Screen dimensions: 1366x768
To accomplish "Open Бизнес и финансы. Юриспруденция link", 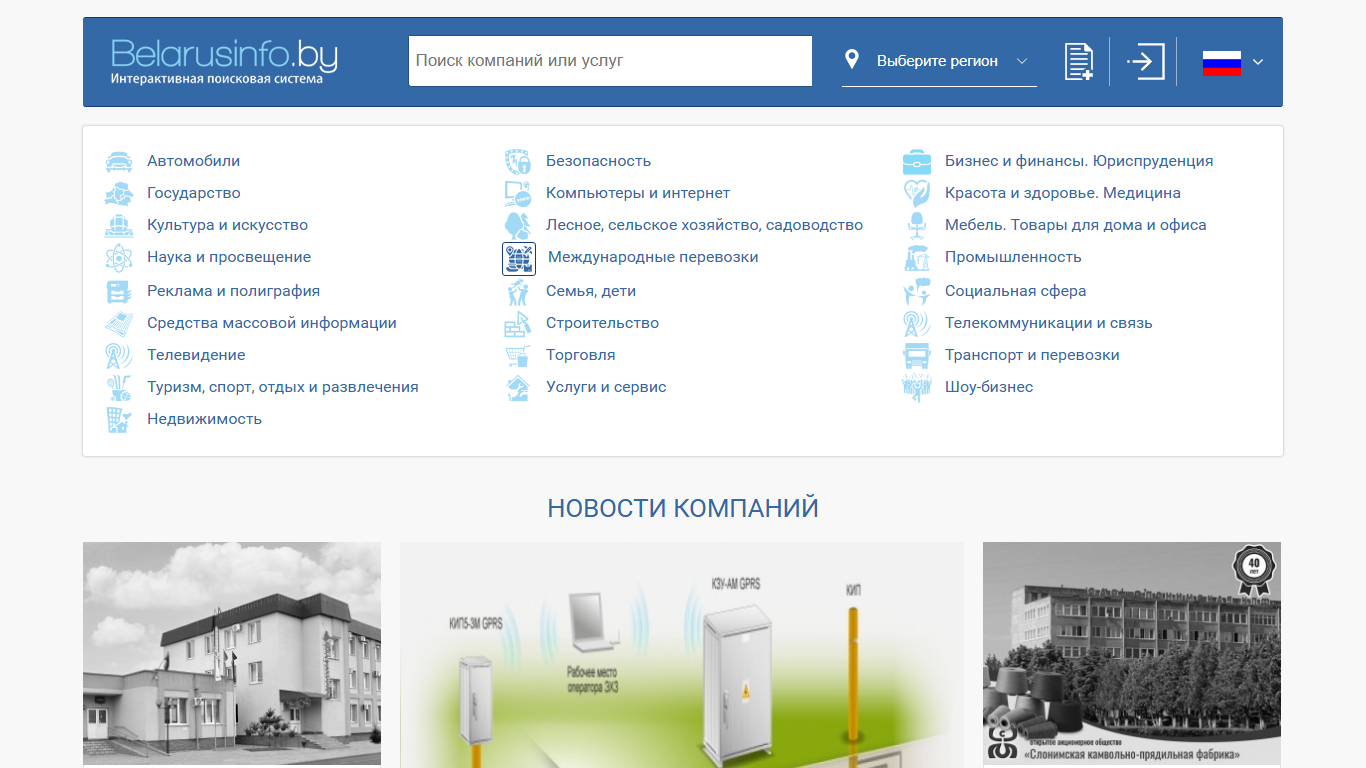I will pos(1079,161).
